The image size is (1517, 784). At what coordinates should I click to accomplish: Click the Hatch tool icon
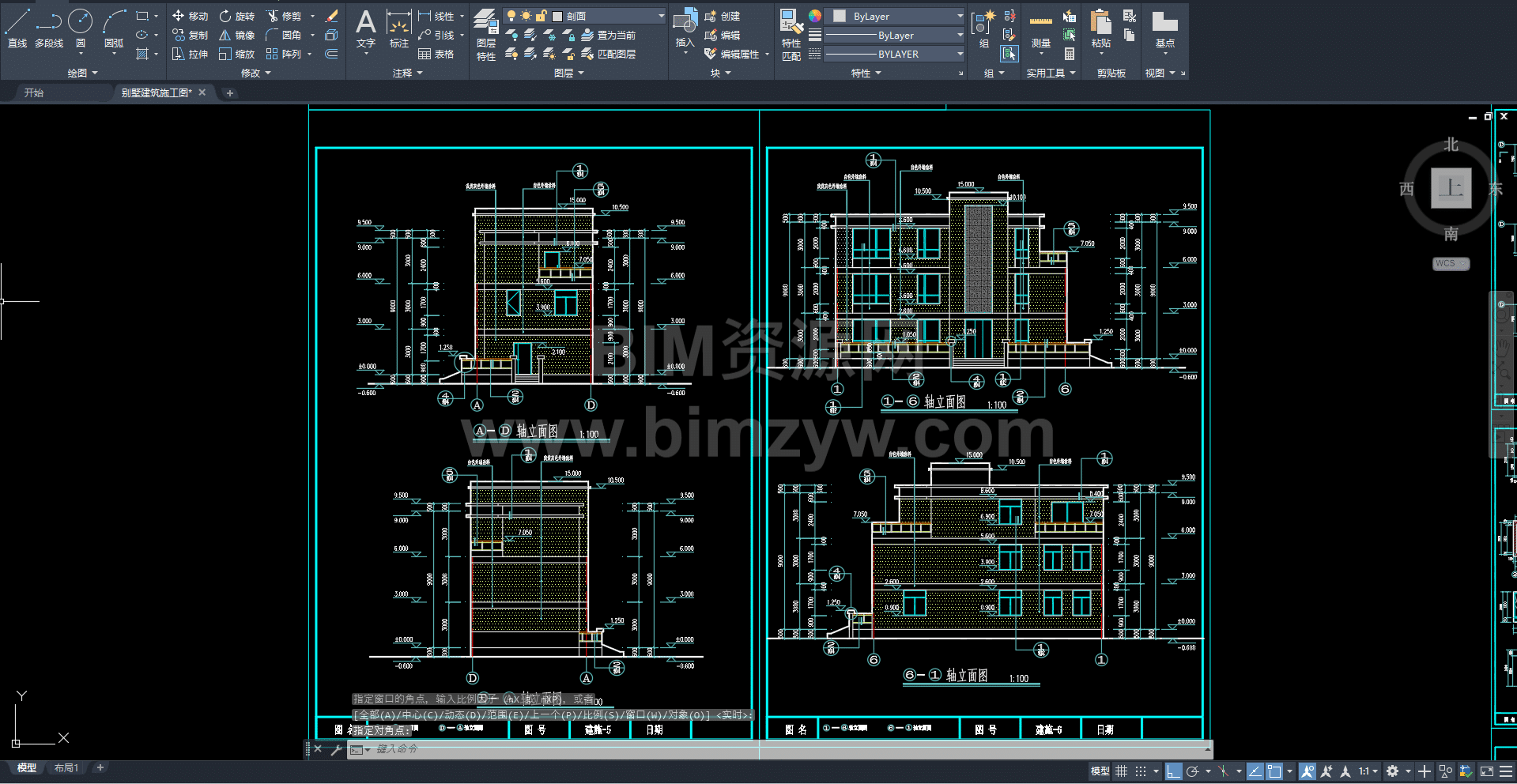(x=142, y=54)
